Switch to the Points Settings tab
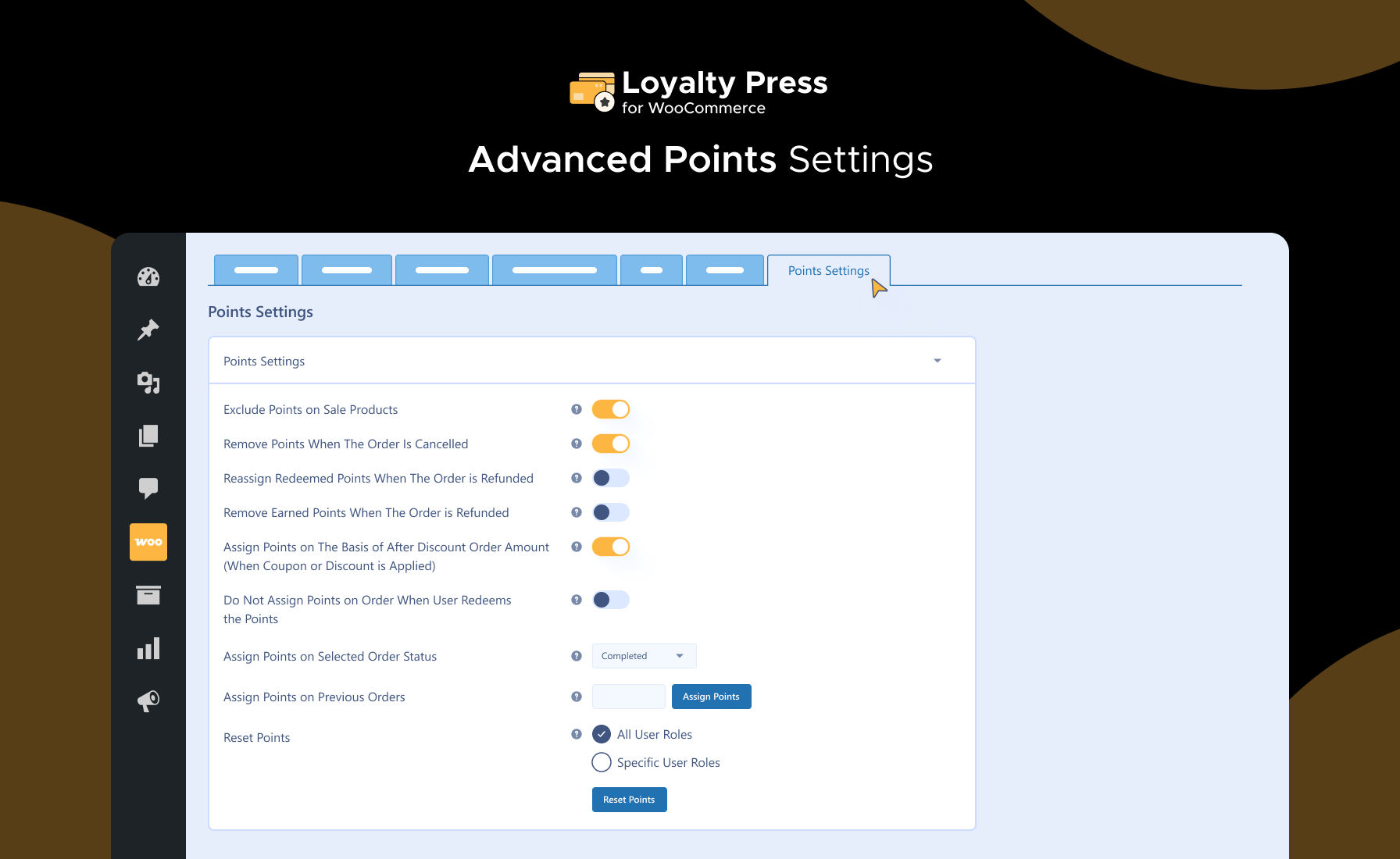Screen dimensions: 1400x859 829,270
